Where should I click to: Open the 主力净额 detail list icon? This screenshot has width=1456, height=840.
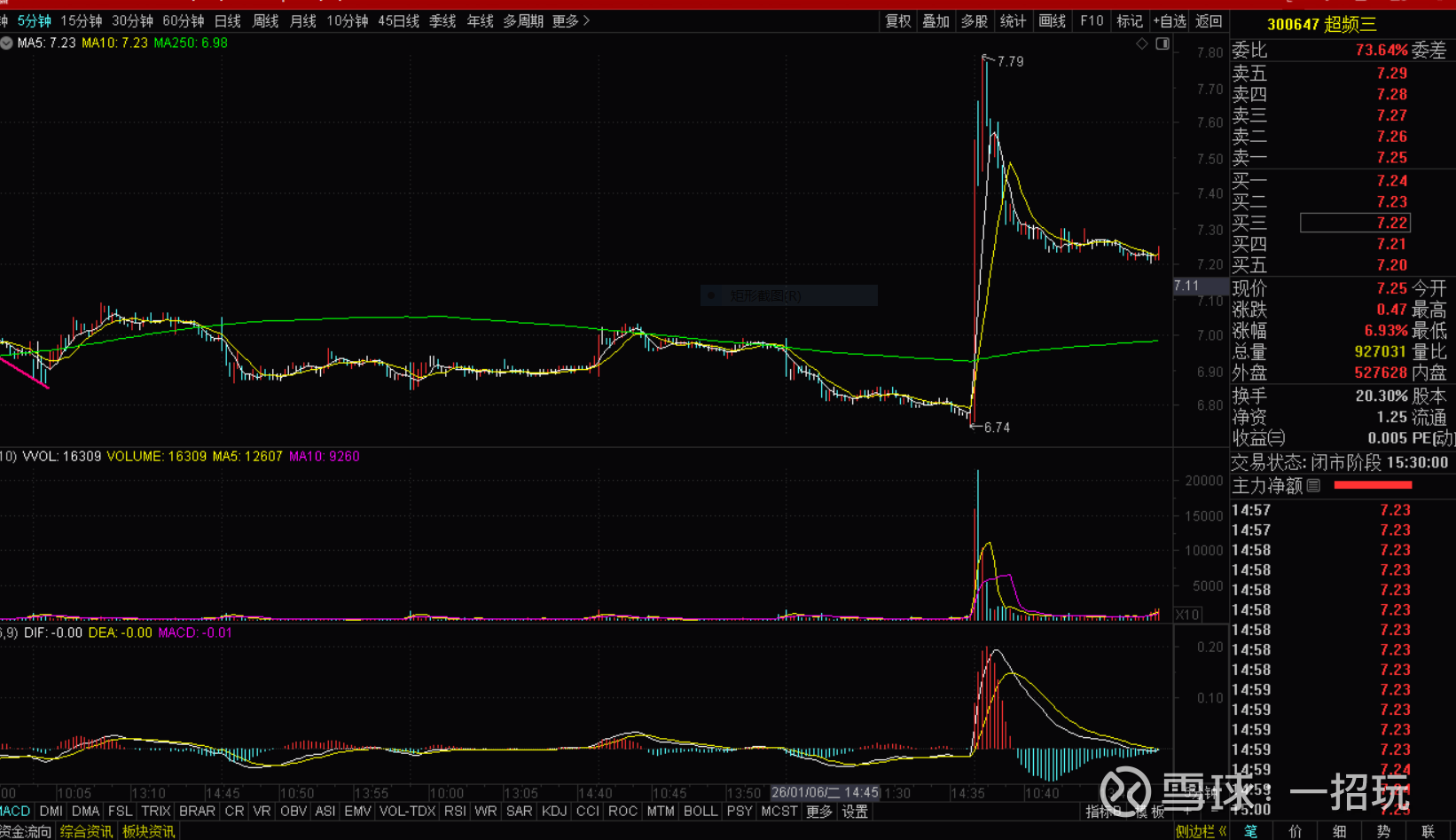coord(1314,485)
